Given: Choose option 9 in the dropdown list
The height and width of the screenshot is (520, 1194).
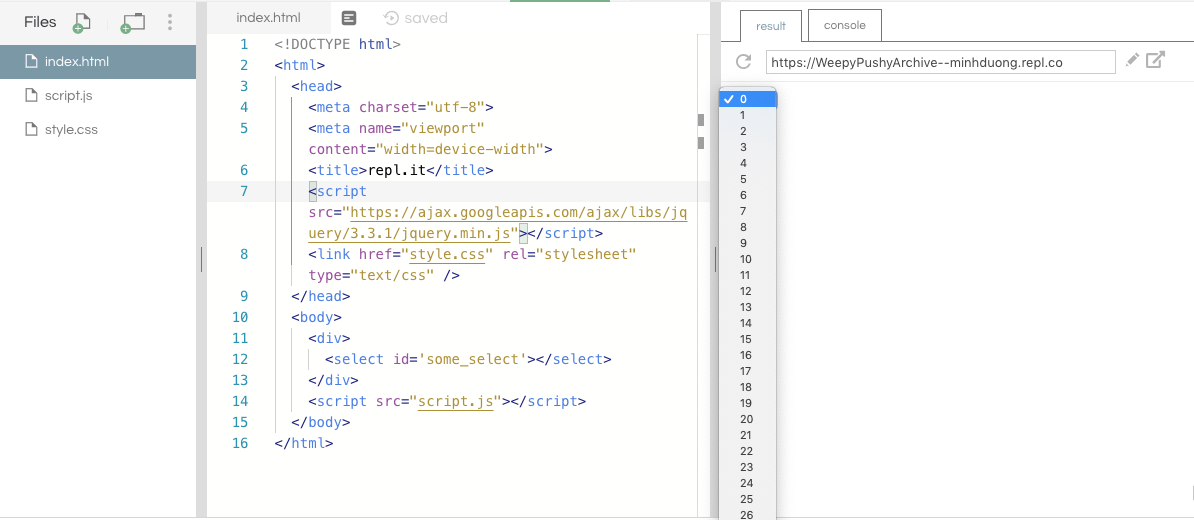Looking at the screenshot, I should tap(748, 243).
